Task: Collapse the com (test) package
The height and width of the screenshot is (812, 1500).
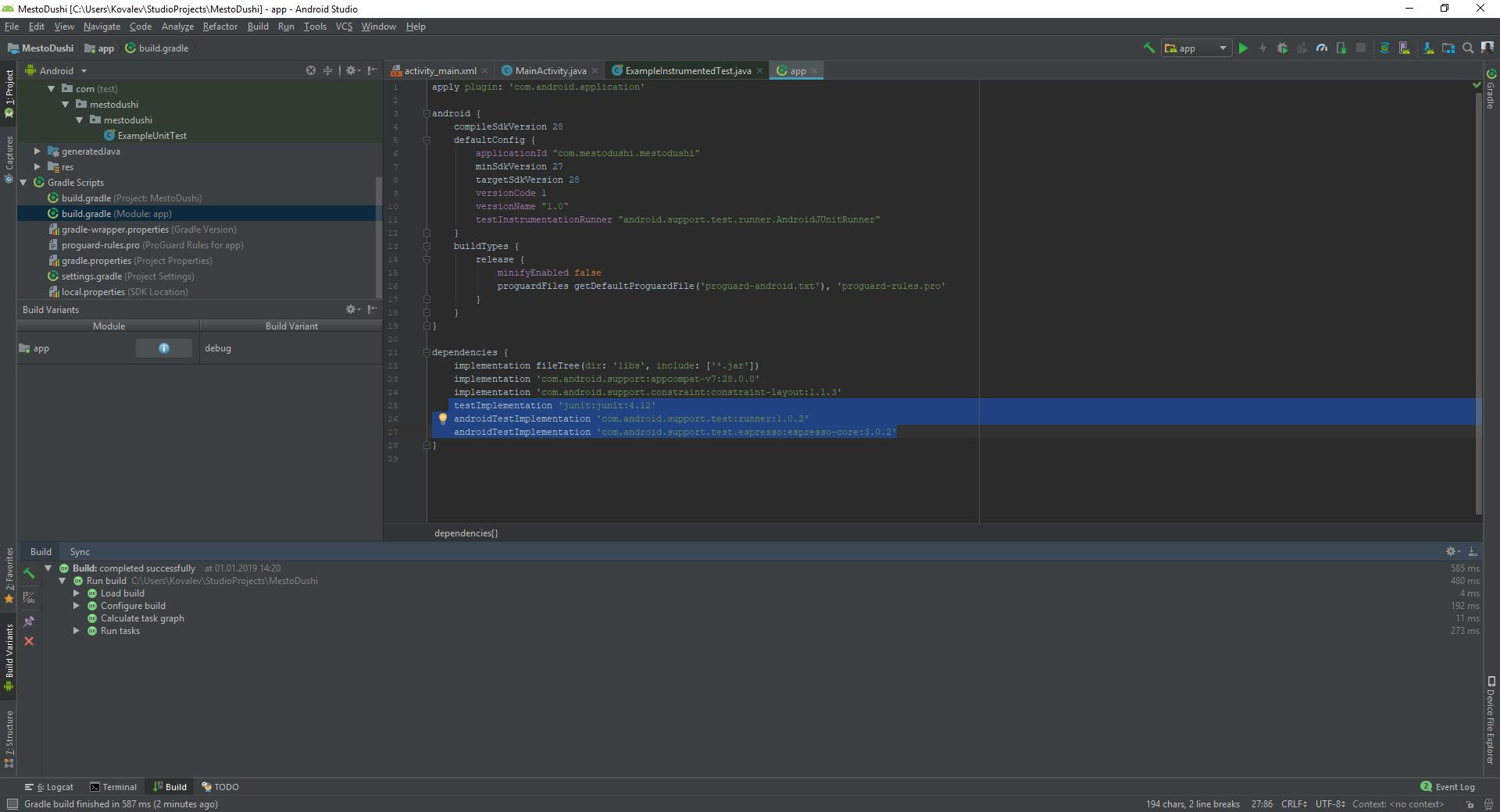Action: click(52, 89)
